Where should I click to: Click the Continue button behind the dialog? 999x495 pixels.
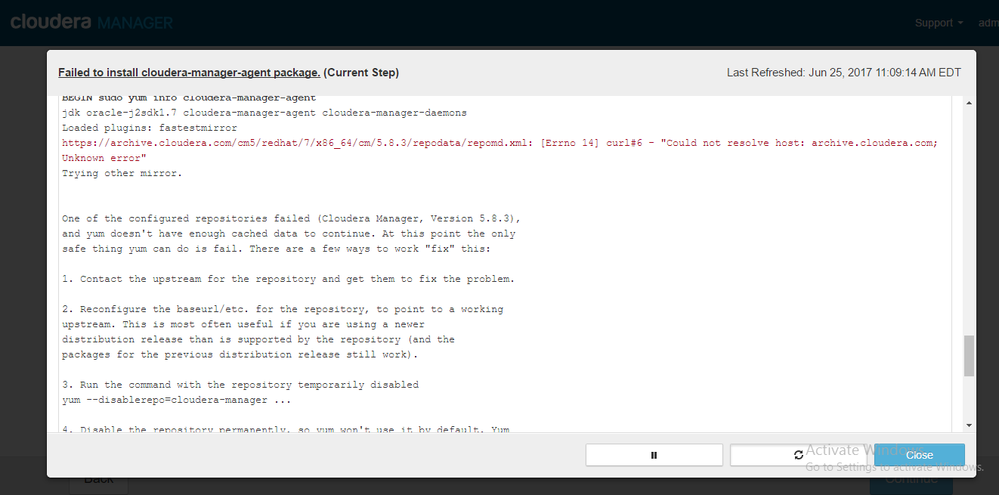pyautogui.click(x=911, y=479)
